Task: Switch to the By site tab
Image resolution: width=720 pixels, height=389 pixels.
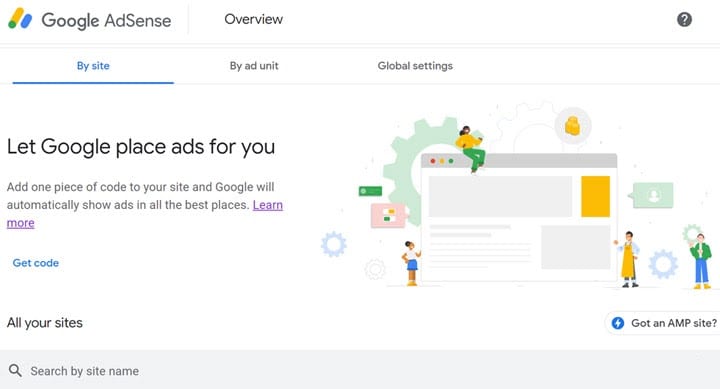Action: 93,66
